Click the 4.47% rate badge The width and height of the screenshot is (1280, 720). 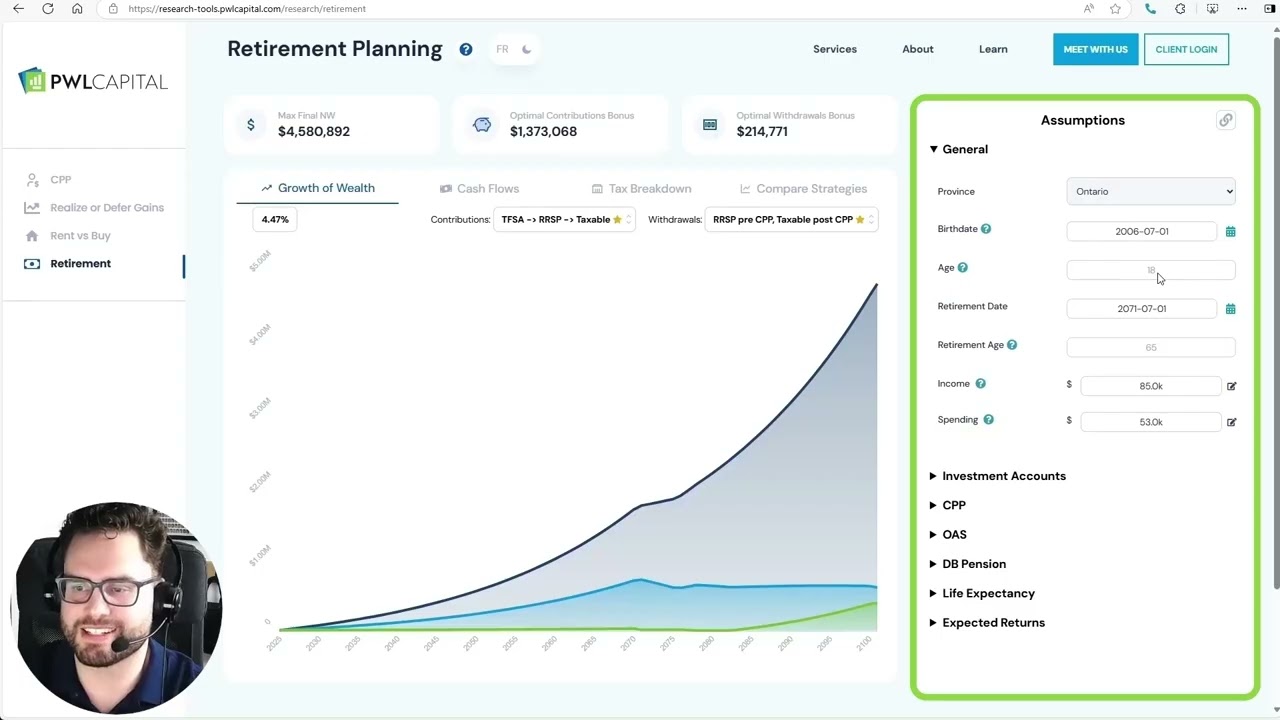pos(275,220)
